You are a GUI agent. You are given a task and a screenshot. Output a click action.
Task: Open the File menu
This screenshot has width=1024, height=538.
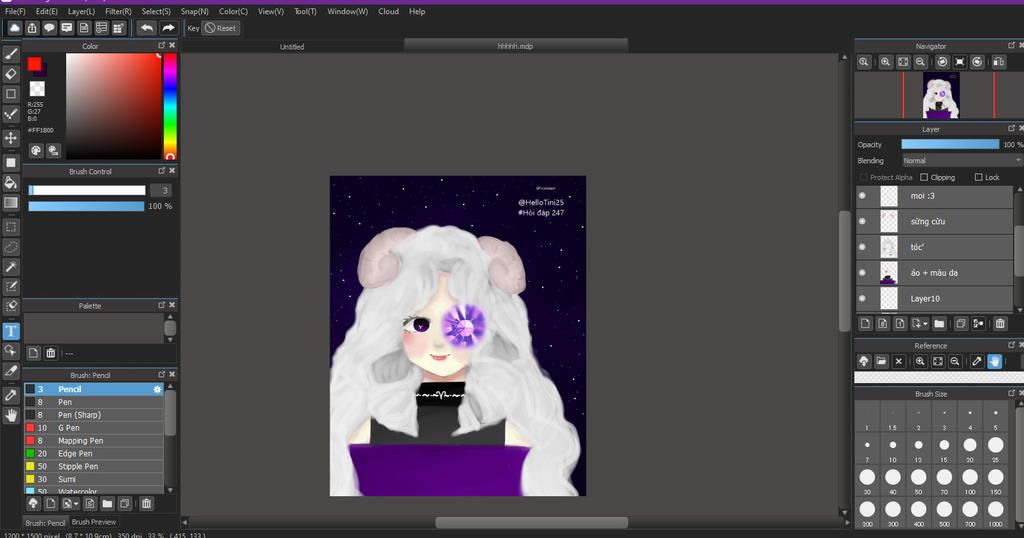pyautogui.click(x=15, y=11)
